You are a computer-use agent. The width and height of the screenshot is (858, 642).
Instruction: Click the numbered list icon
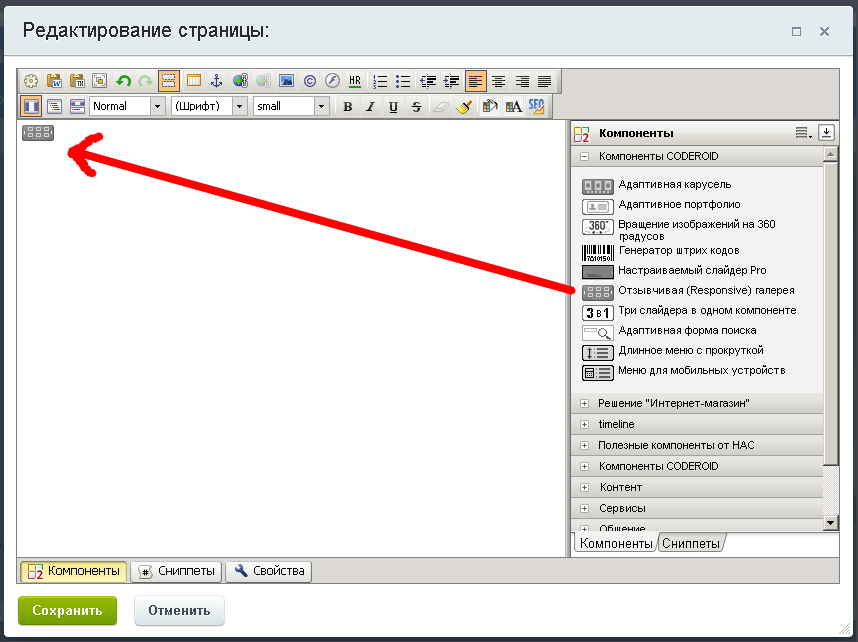coord(380,81)
